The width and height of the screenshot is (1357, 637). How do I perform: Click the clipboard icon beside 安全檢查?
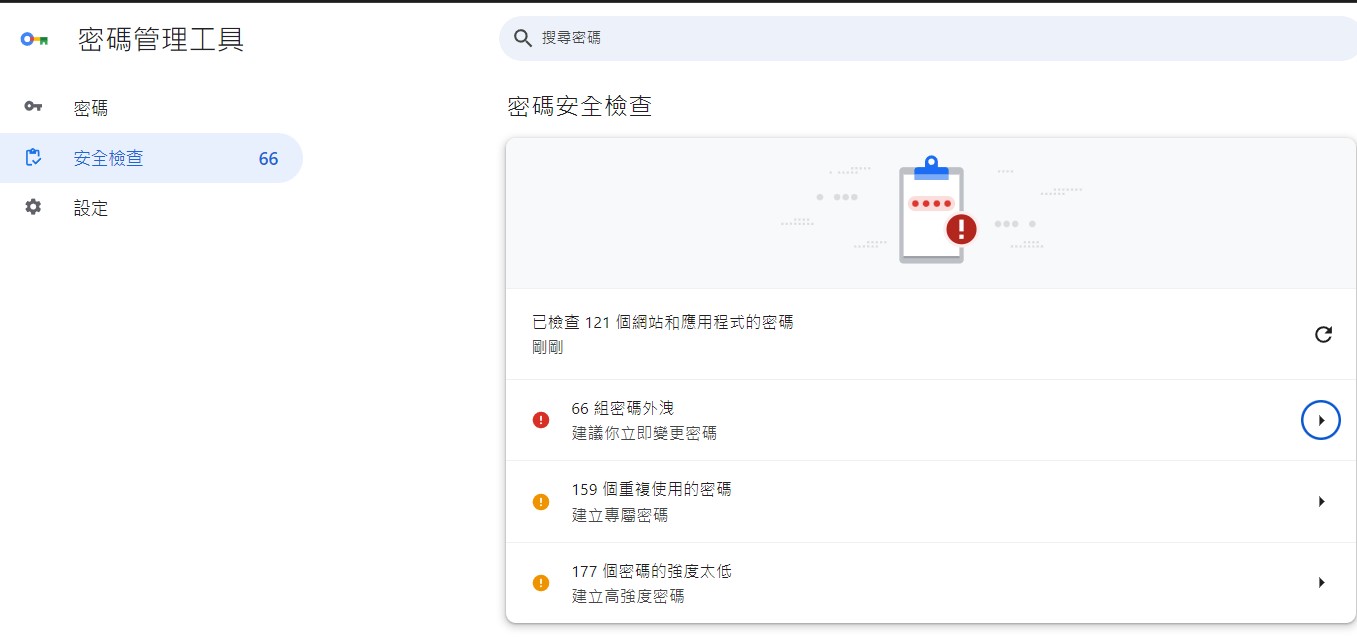33,157
